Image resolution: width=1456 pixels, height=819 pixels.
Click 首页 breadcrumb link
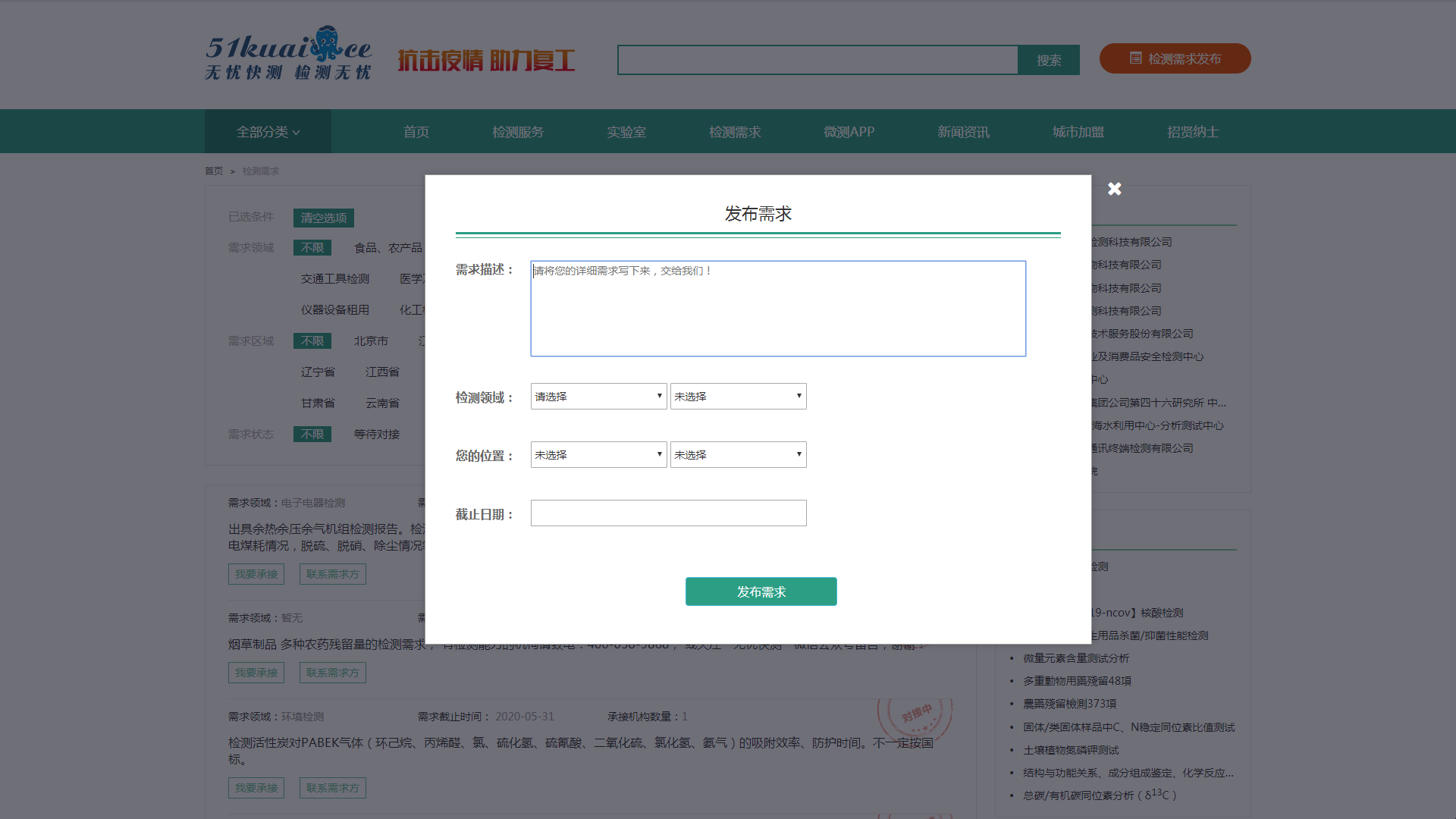coord(214,171)
